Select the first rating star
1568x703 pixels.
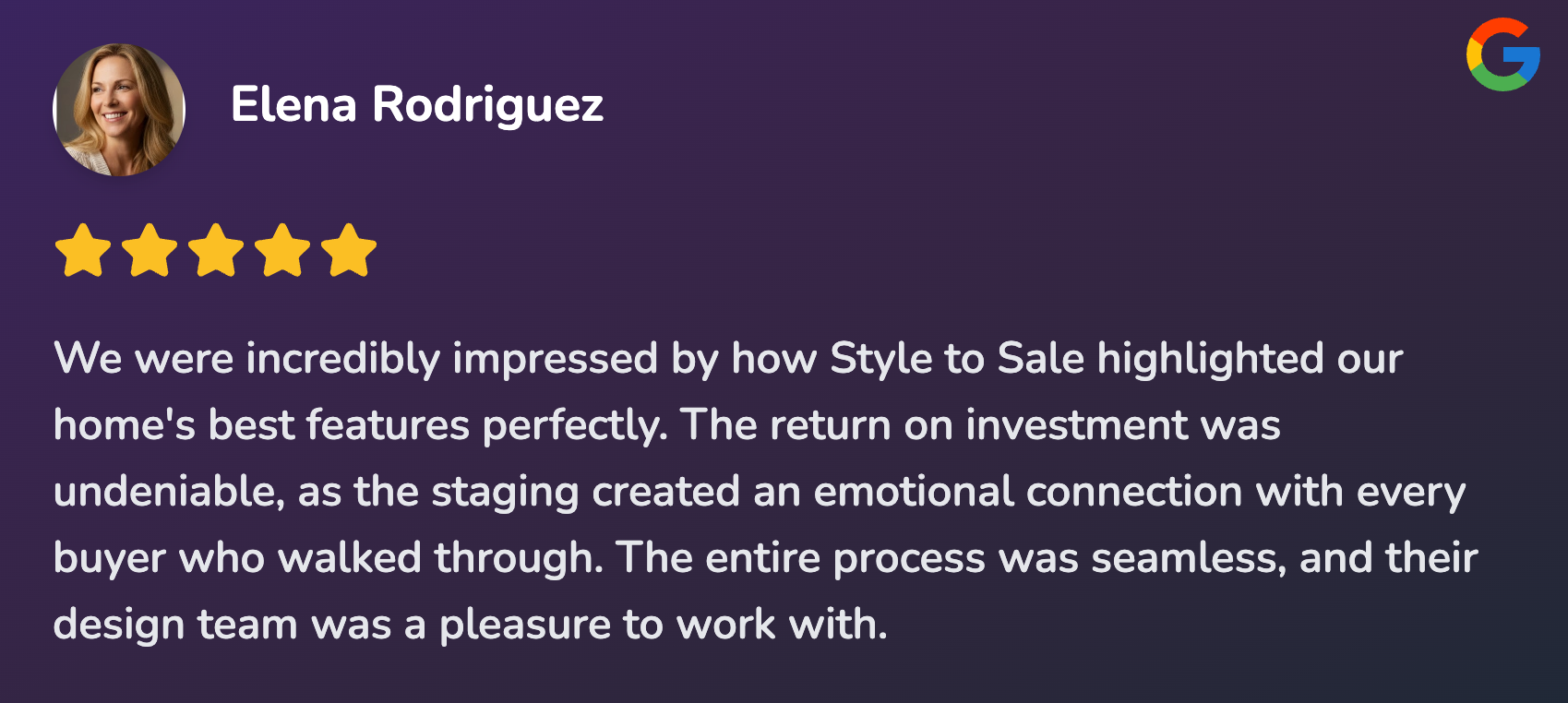point(83,250)
